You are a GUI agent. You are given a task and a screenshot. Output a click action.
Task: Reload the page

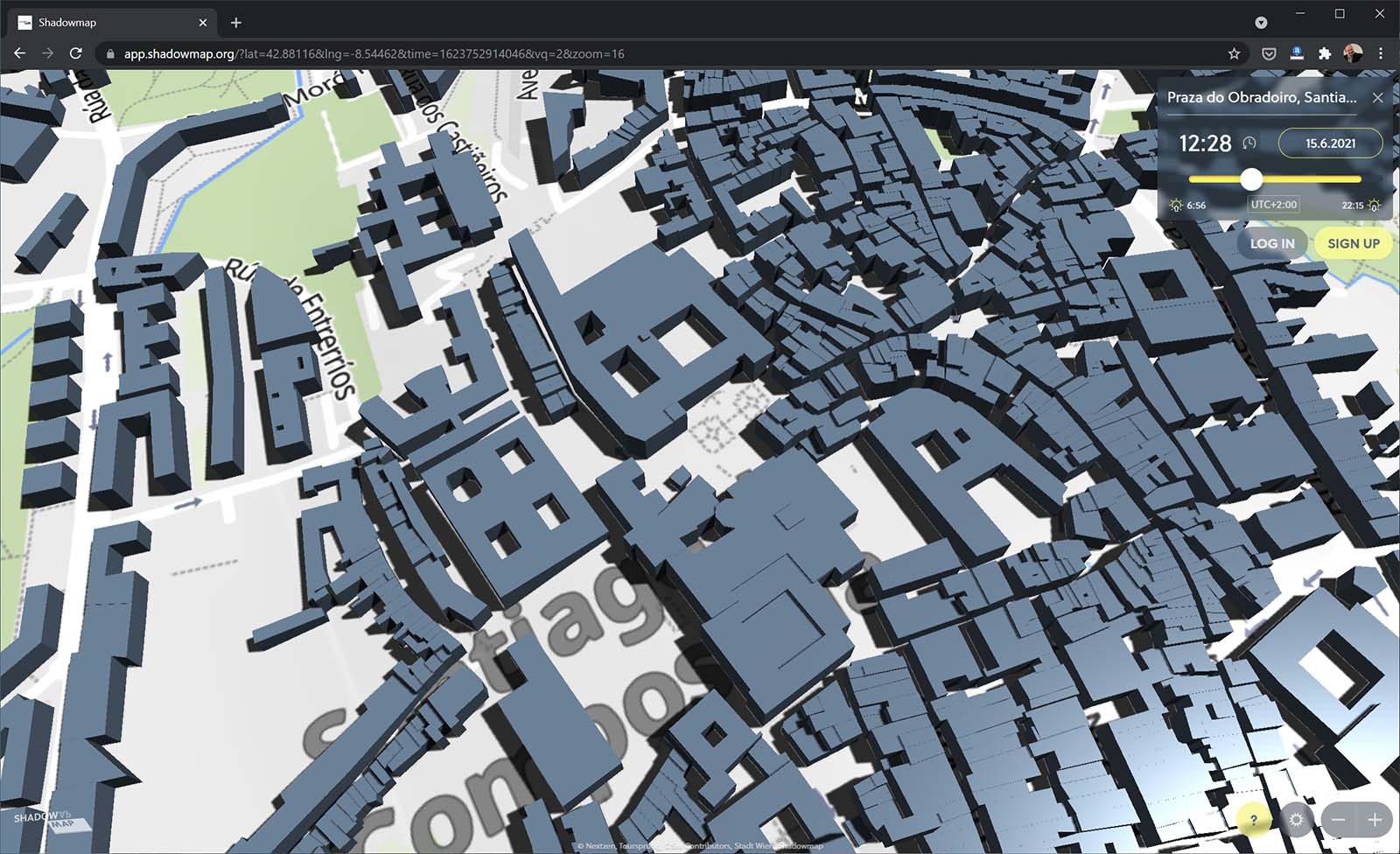point(76,53)
